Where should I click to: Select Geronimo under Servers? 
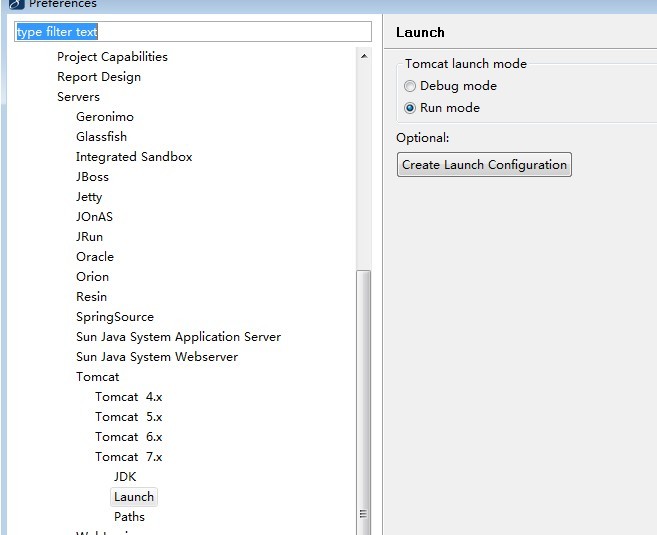(105, 116)
